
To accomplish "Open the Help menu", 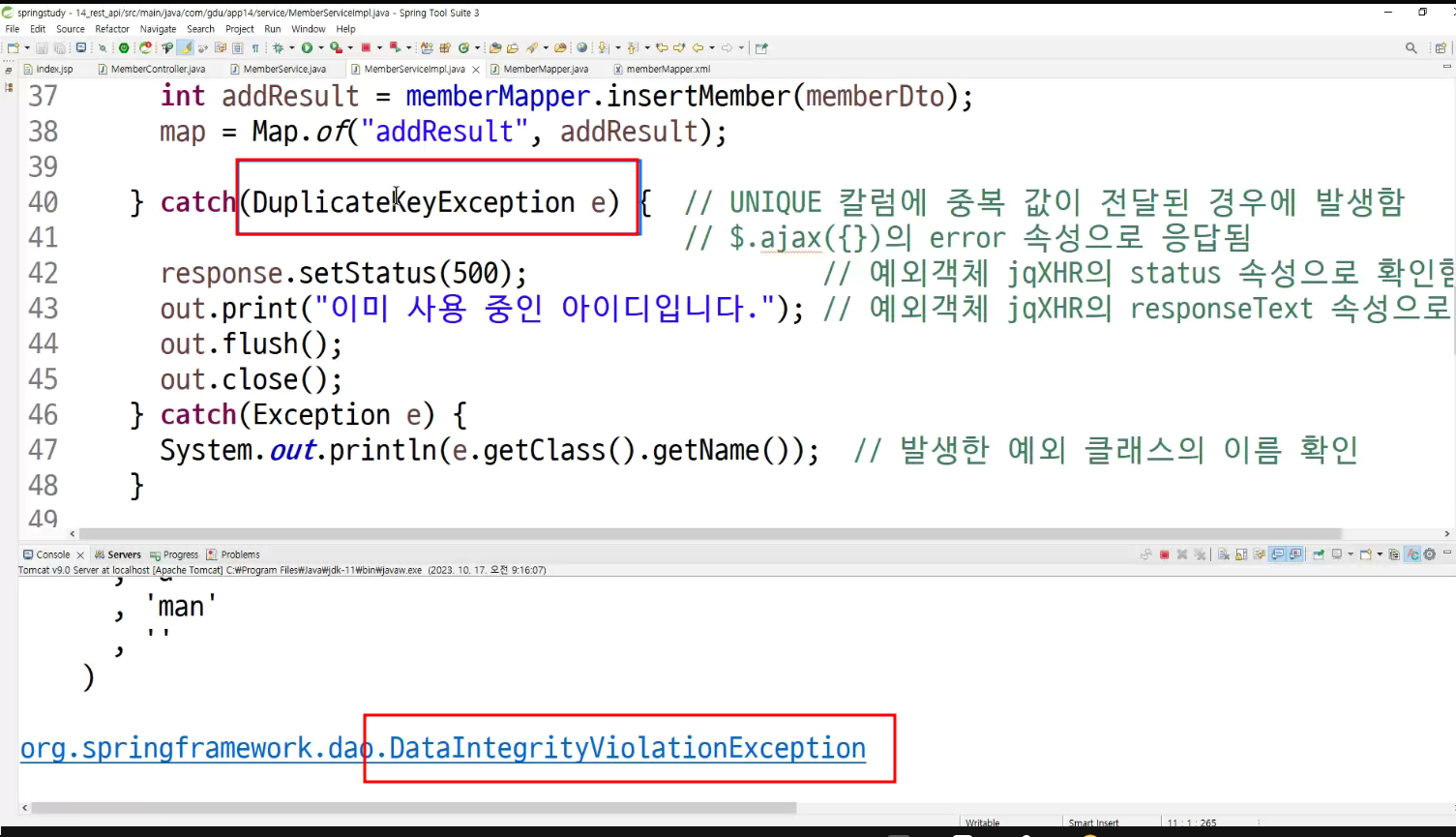I will (x=345, y=29).
